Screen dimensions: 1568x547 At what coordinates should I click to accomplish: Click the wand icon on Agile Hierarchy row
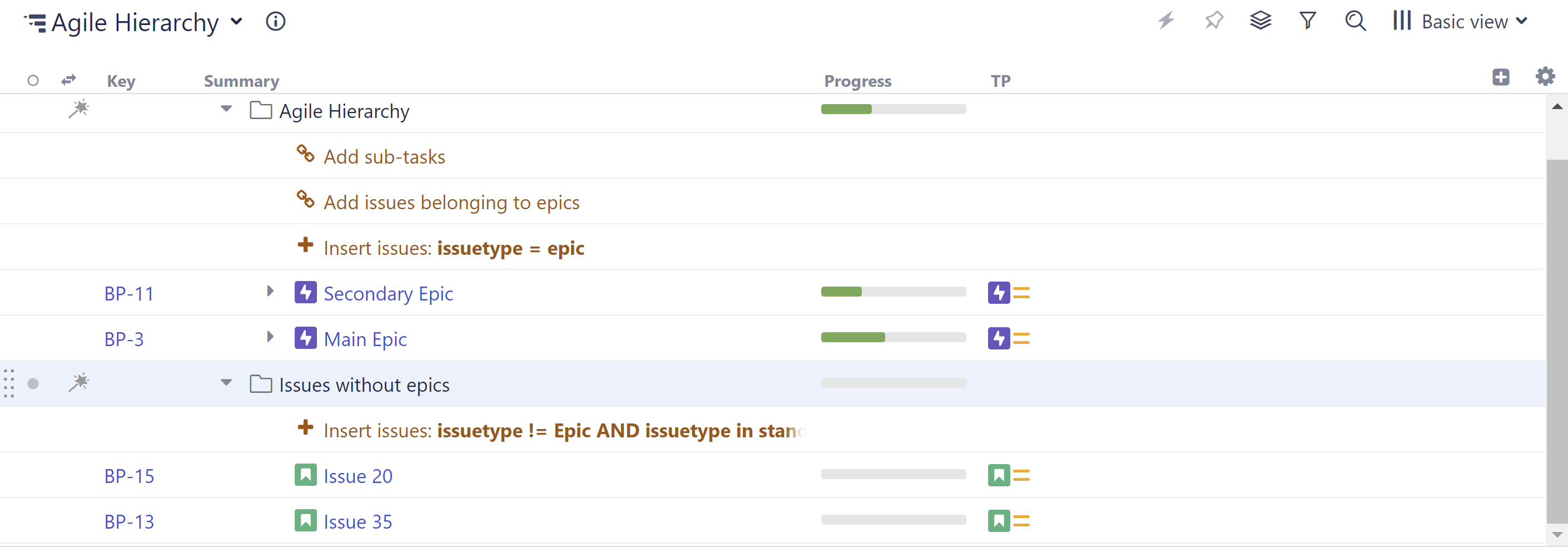tap(79, 110)
